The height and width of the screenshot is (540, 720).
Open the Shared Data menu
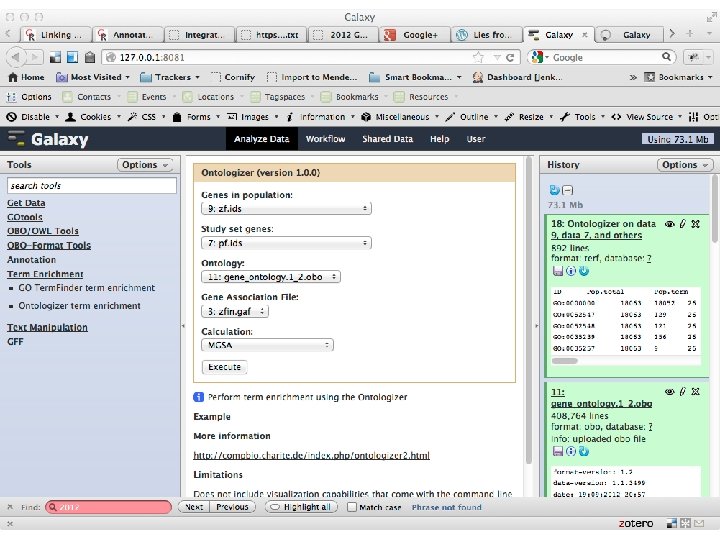(x=388, y=139)
